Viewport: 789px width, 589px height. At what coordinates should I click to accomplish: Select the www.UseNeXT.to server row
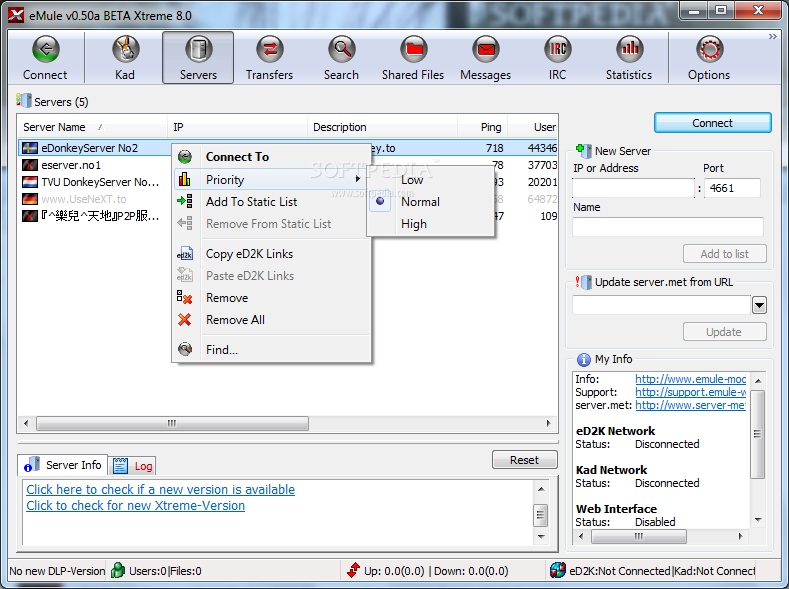(x=288, y=199)
